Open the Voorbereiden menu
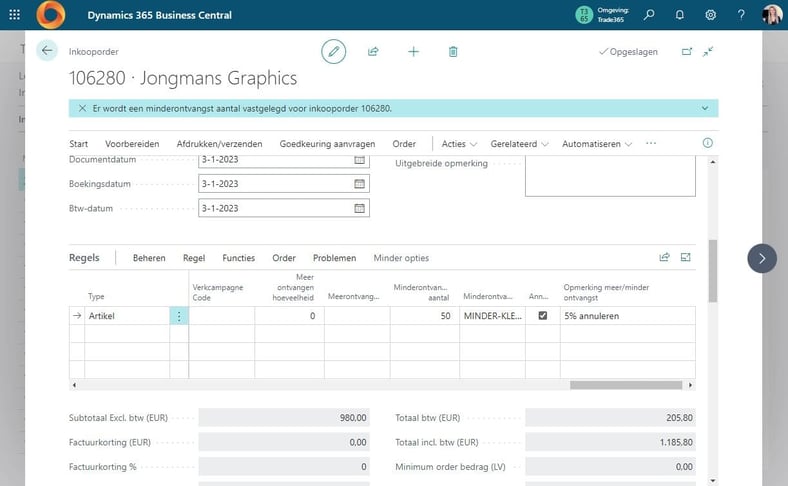788x486 pixels. 132,144
